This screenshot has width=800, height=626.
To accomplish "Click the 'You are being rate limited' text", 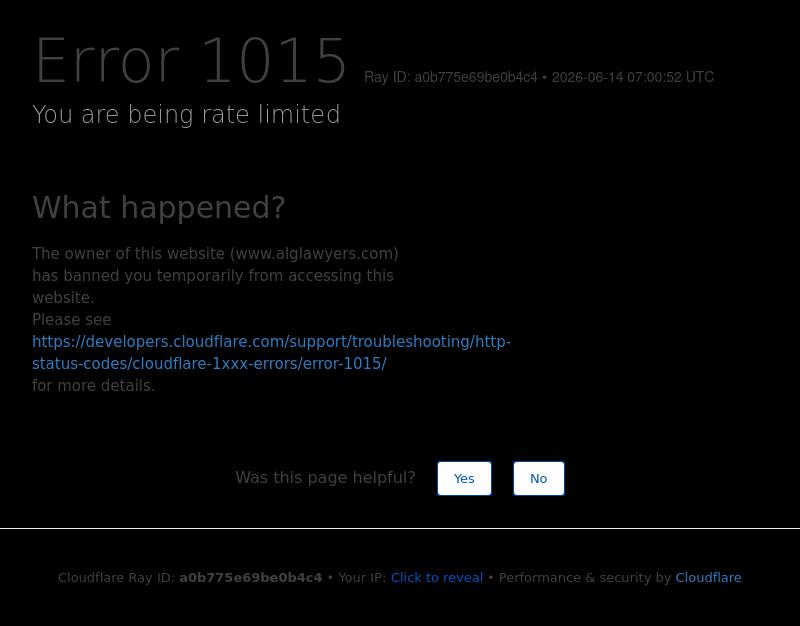I will [186, 114].
